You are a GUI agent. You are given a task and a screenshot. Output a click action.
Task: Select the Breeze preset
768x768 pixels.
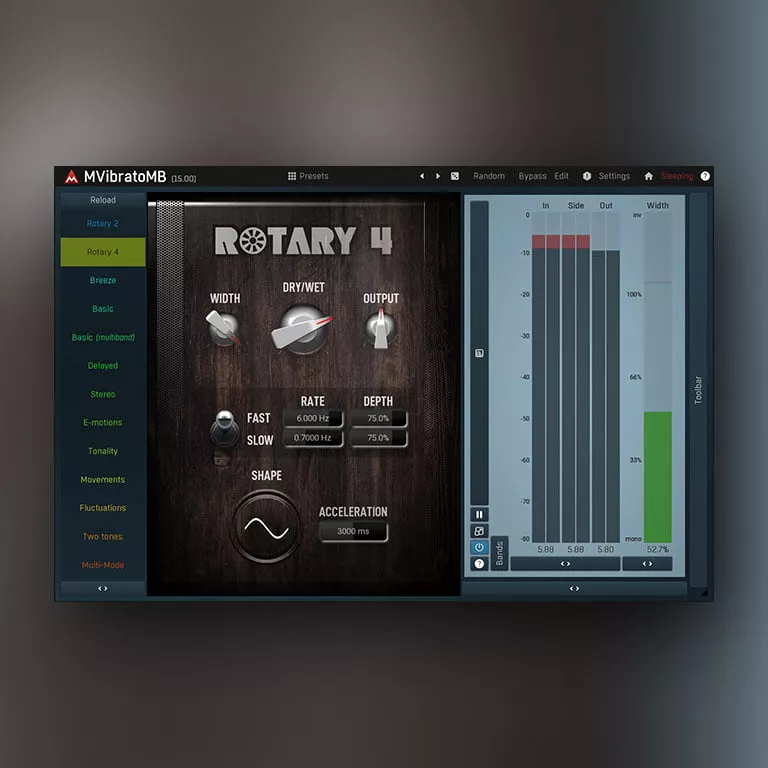click(x=102, y=281)
